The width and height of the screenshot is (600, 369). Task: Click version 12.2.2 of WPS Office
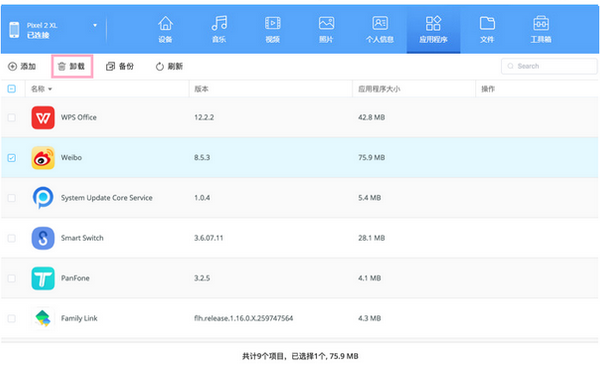pos(204,118)
